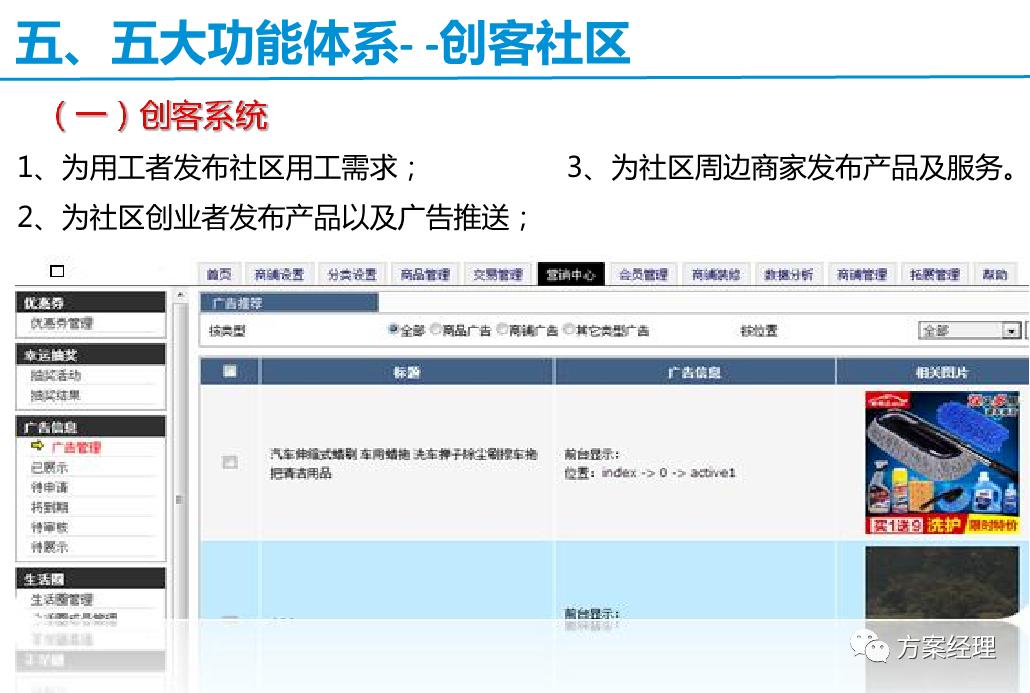
Task: Switch to the 营销中心 tab
Action: [569, 272]
